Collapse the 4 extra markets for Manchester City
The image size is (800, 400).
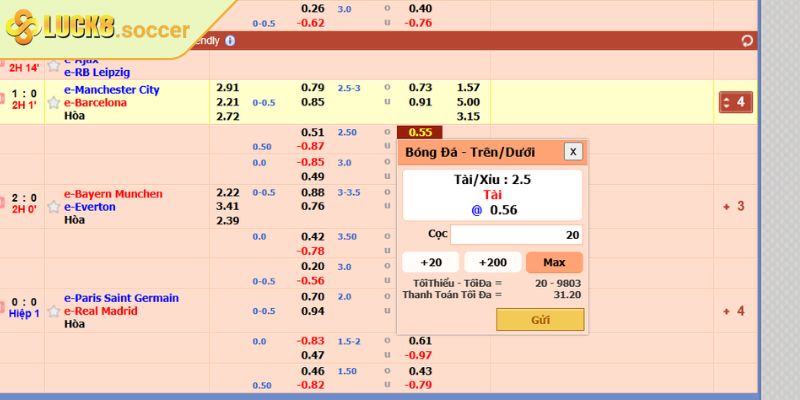736,102
